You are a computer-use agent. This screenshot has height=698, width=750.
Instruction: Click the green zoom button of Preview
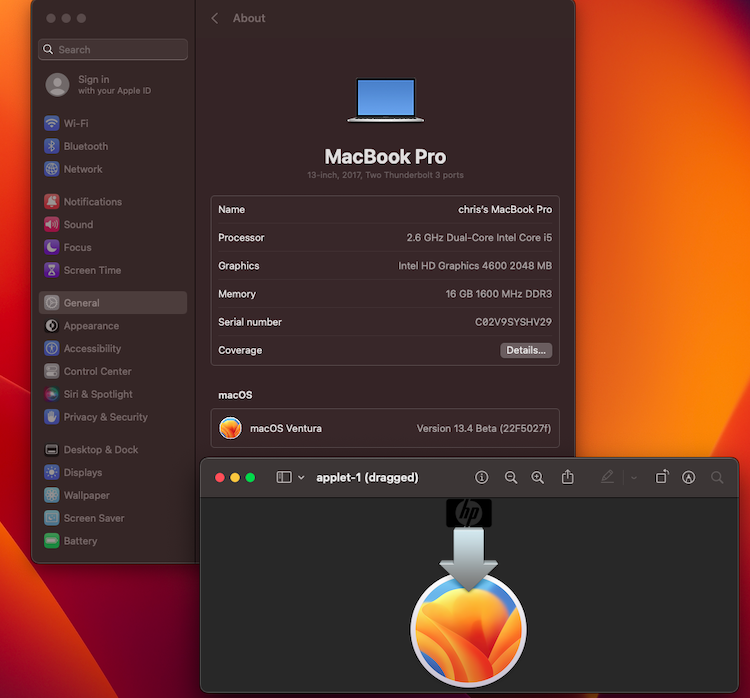pyautogui.click(x=250, y=477)
